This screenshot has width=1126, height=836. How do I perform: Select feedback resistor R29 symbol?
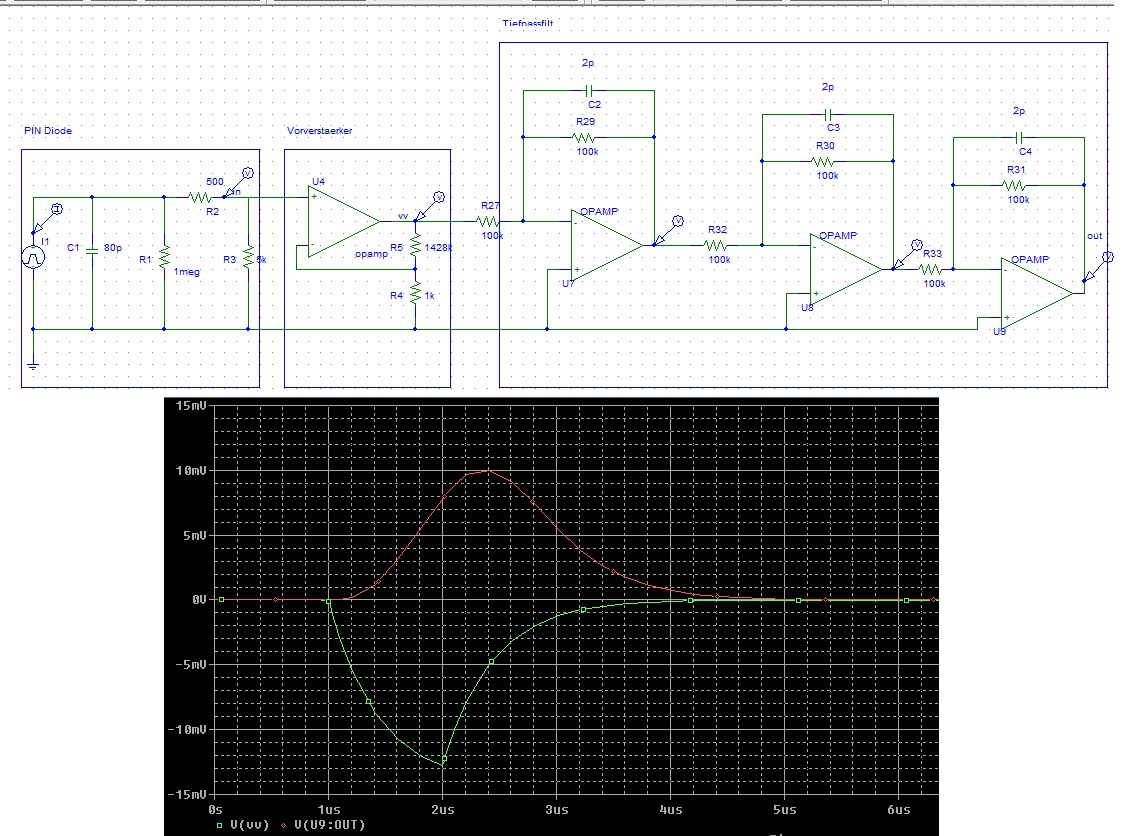pyautogui.click(x=583, y=137)
